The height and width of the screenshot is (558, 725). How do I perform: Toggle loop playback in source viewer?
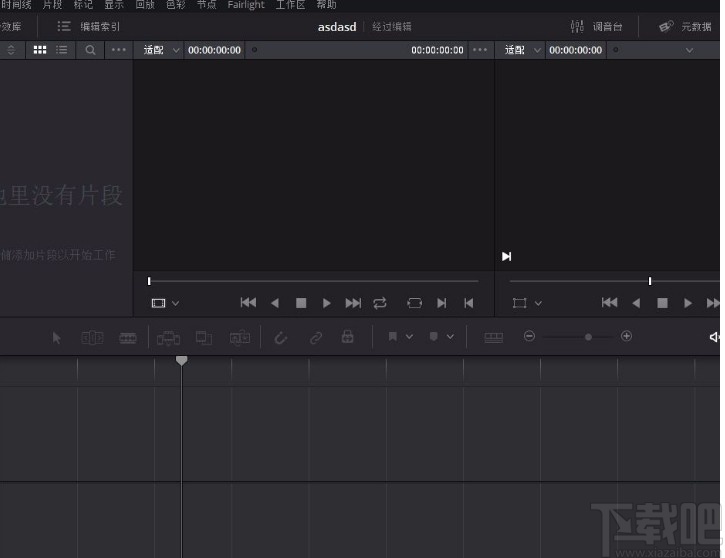point(380,303)
